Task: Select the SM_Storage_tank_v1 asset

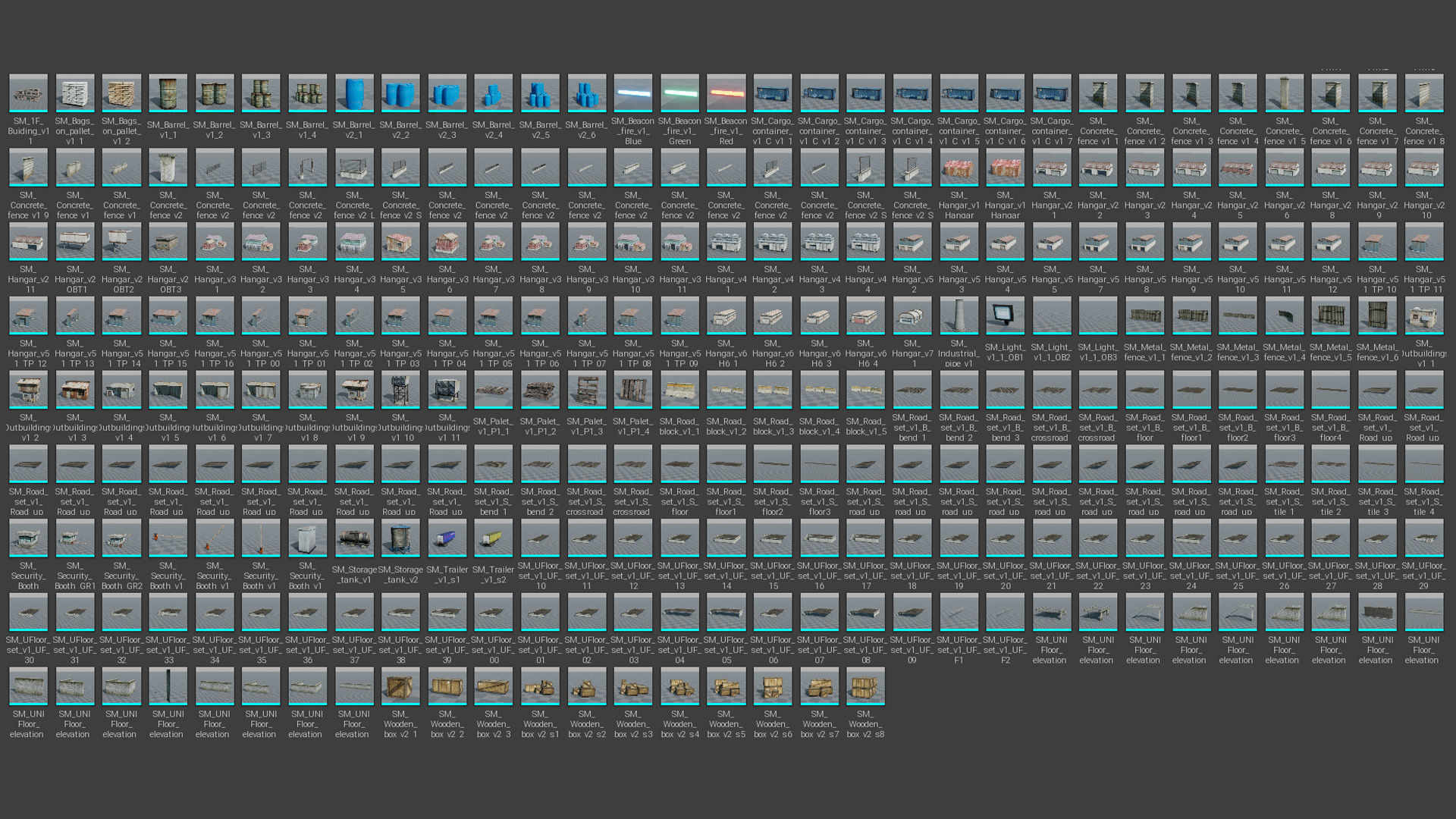Action: coord(354,538)
